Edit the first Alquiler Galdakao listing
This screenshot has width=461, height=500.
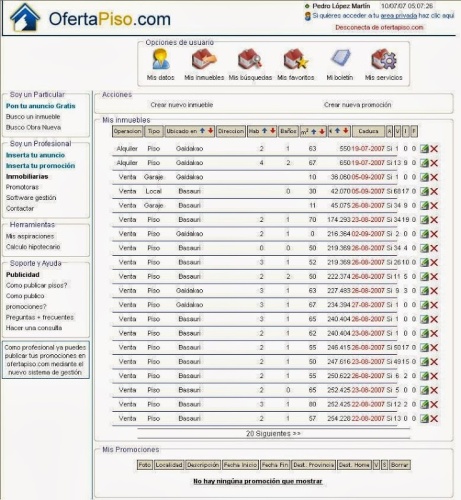(x=424, y=149)
